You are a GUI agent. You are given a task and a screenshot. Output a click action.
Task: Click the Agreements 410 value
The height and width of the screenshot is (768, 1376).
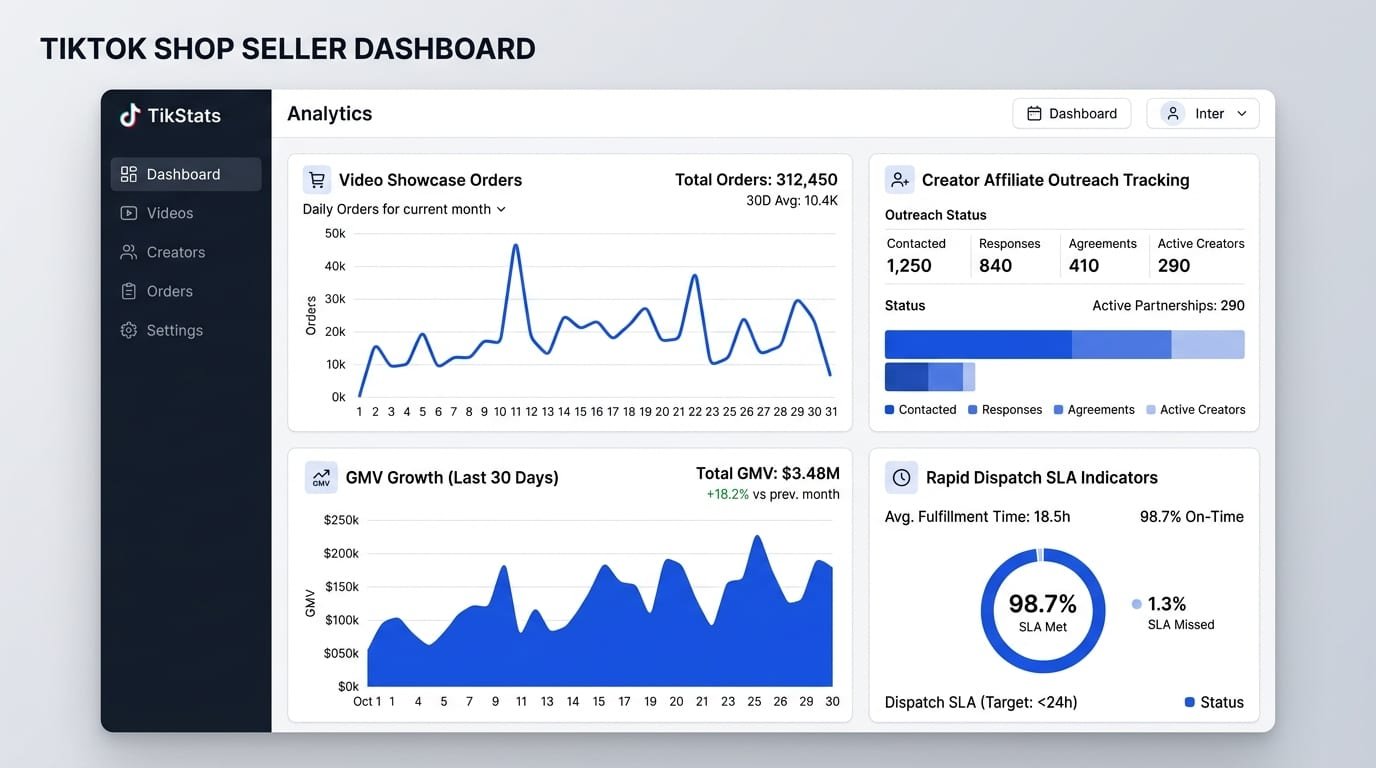click(1084, 266)
